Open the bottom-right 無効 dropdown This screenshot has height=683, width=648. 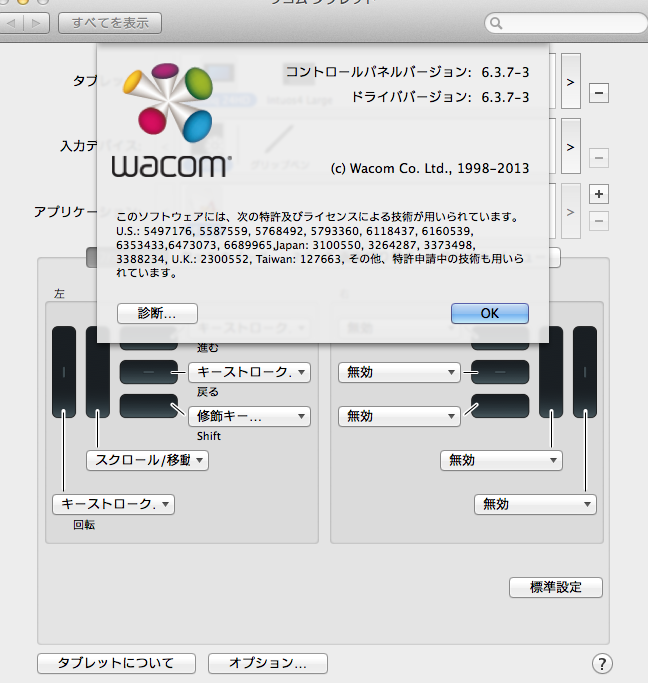pos(535,504)
